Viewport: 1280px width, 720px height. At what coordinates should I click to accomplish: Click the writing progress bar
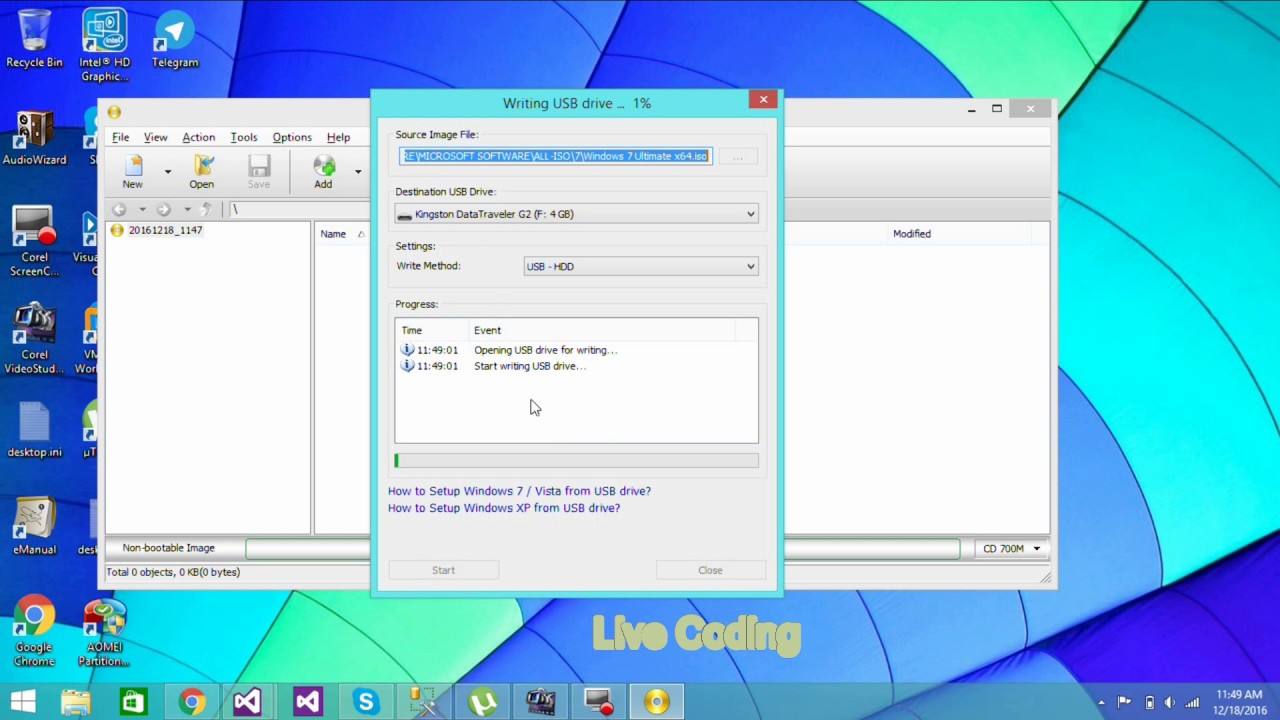(576, 461)
